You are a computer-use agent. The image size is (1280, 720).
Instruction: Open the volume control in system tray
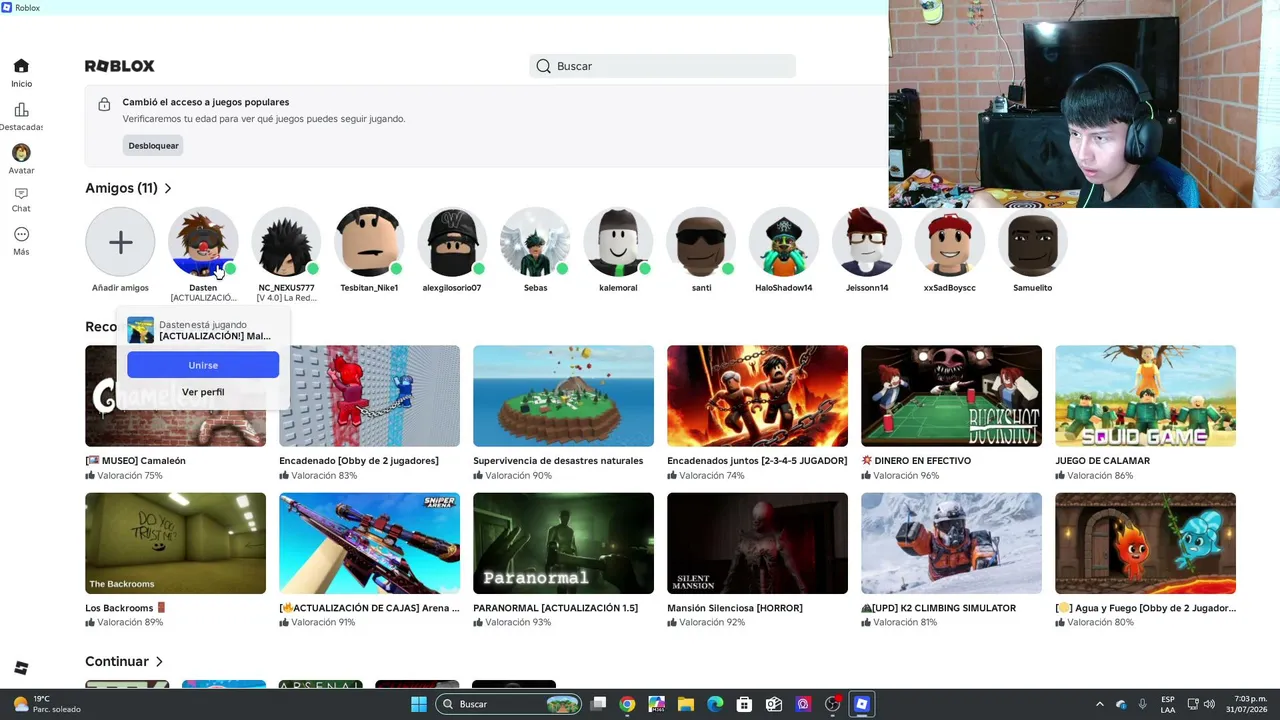[x=1209, y=704]
